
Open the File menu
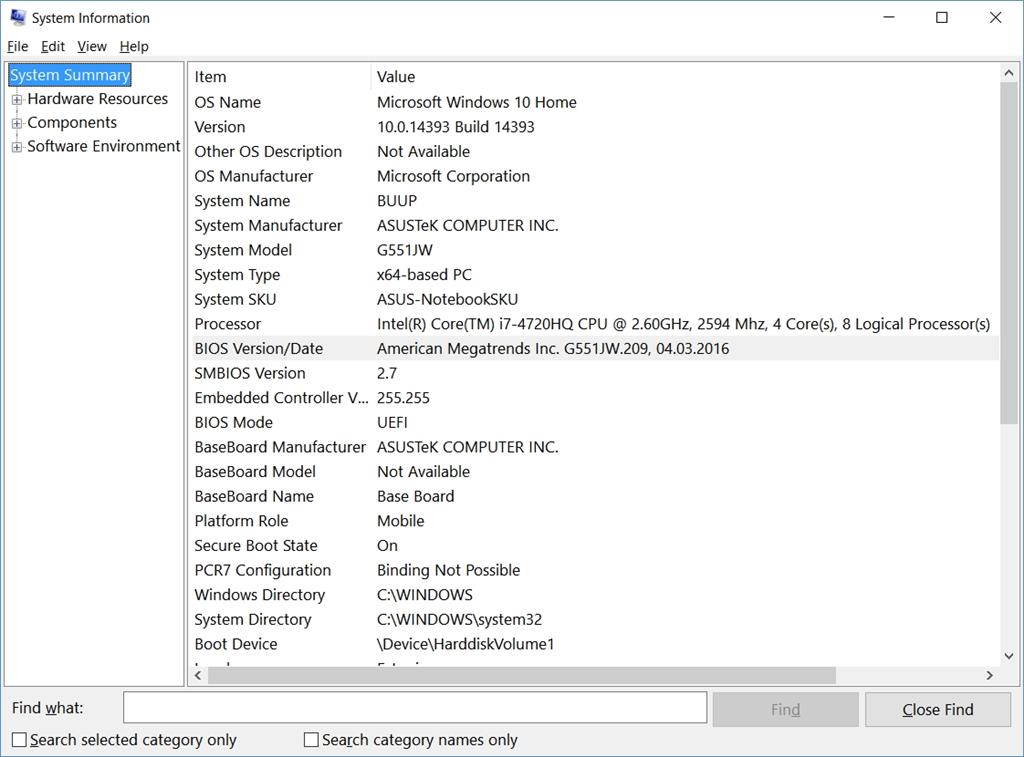pos(18,46)
